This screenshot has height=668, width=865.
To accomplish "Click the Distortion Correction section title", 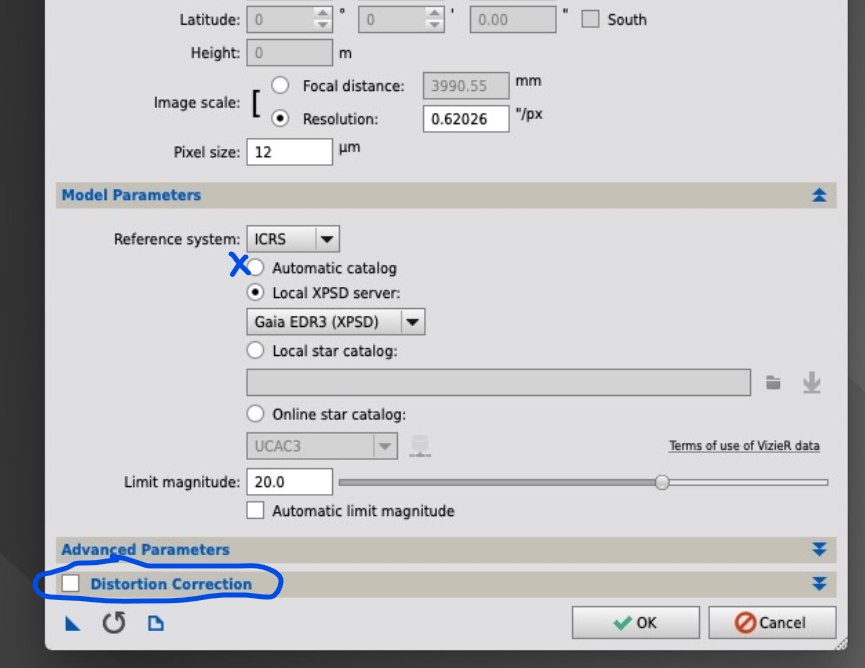I will coord(171,584).
